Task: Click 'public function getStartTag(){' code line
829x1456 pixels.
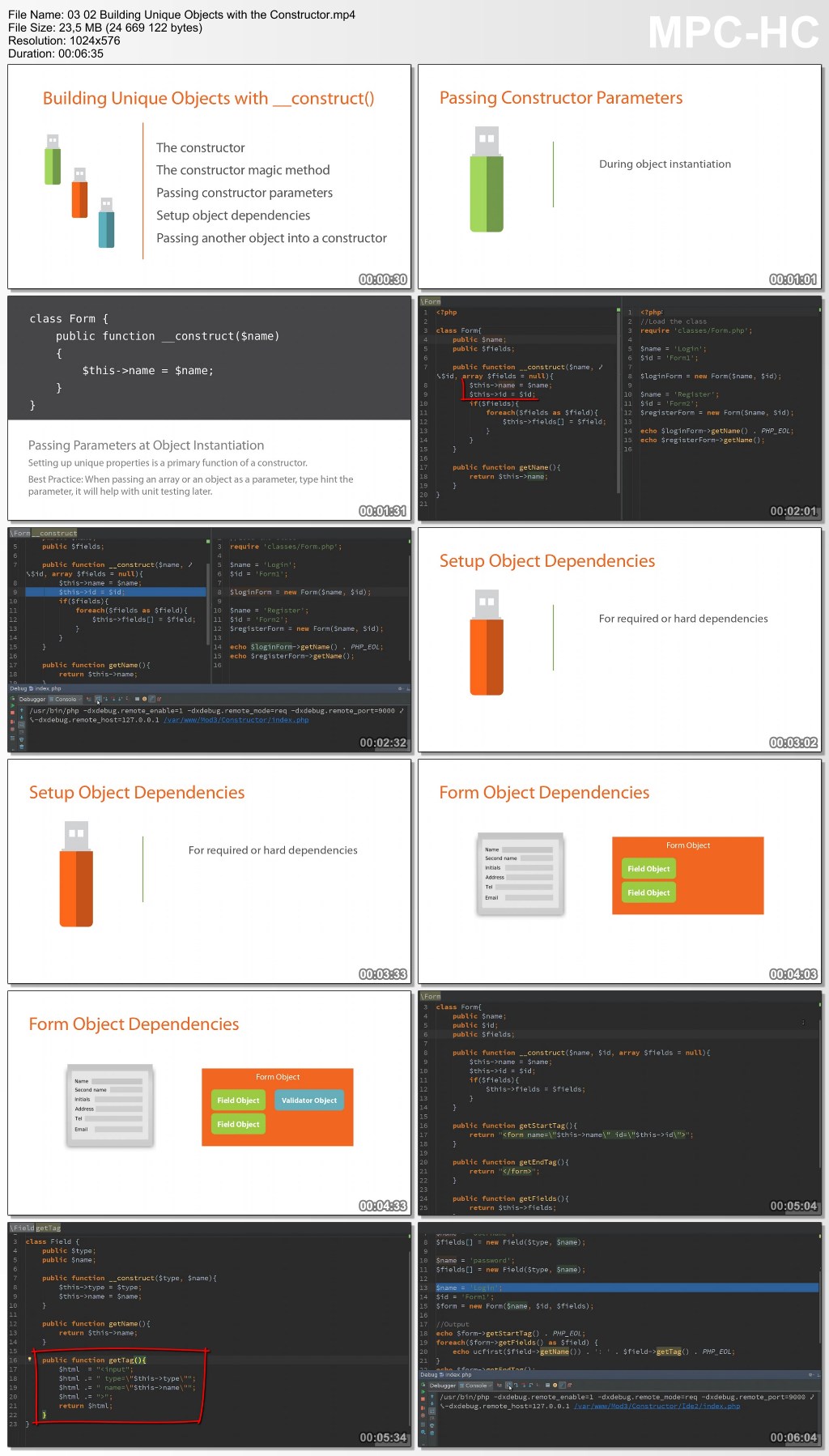Action: coord(515,1126)
